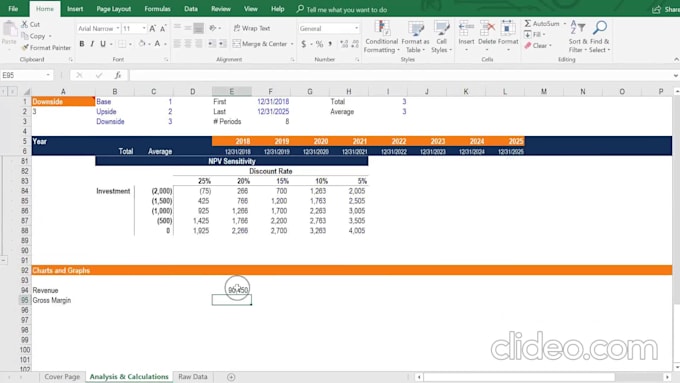The width and height of the screenshot is (680, 383).
Task: Click the horizontal scrollbar
Action: 519,377
